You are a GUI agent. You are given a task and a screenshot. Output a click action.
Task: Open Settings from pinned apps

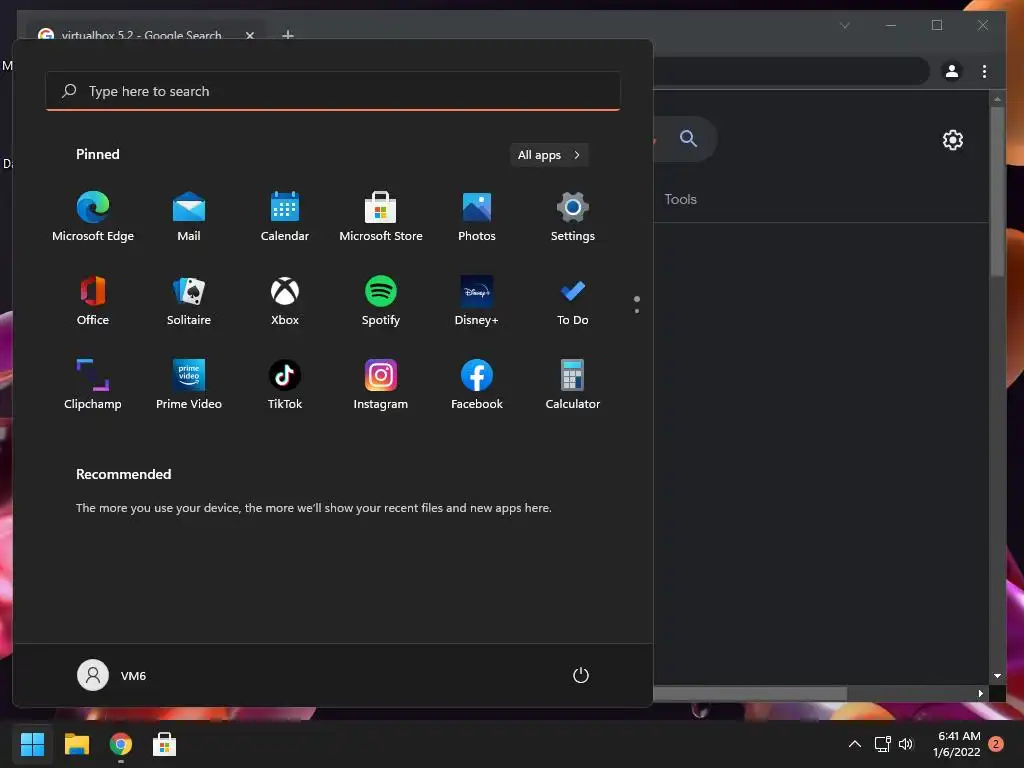(573, 217)
